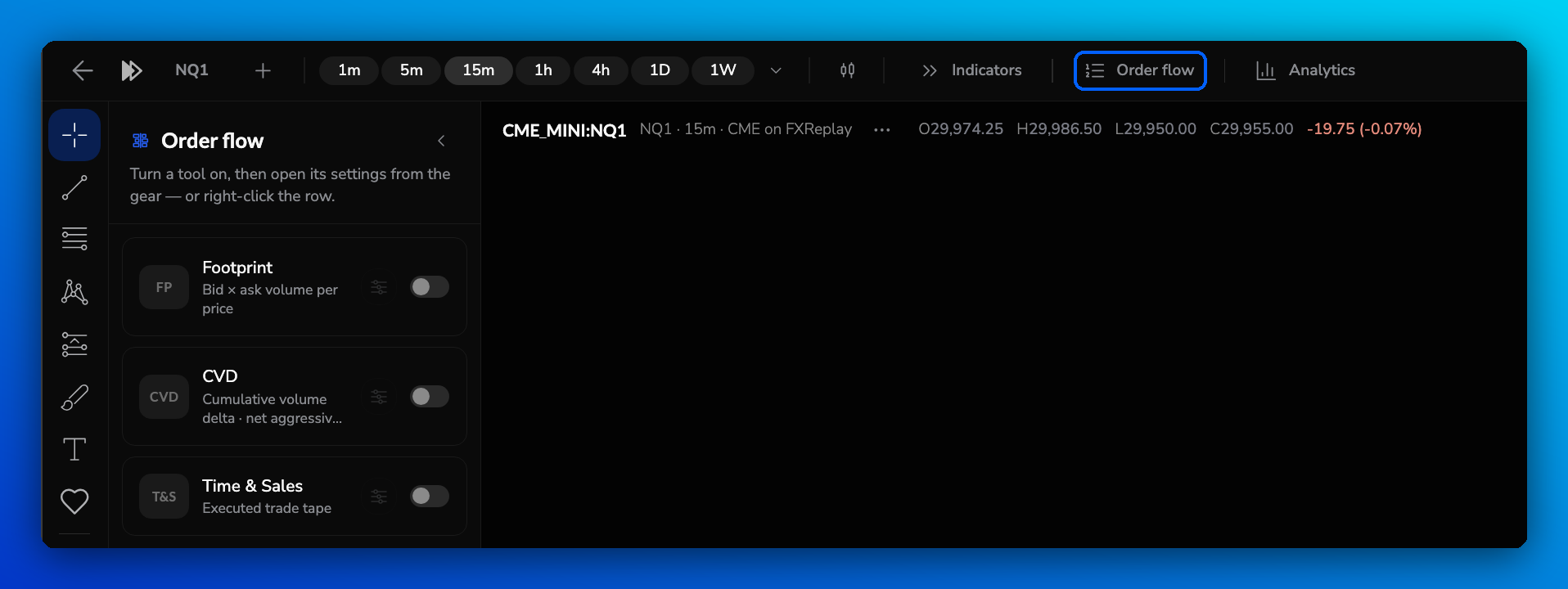Click the C29,955.00 close price value
Viewport: 1568px width, 589px height.
[1251, 129]
